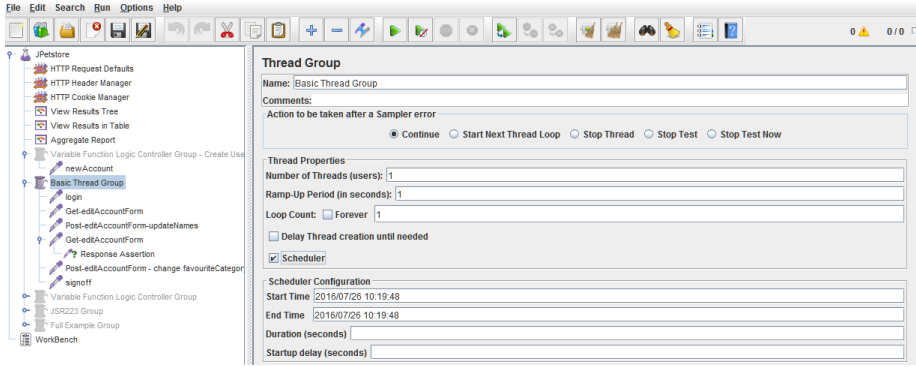Open Search with binoculars icon
This screenshot has width=916, height=367.
tap(647, 30)
